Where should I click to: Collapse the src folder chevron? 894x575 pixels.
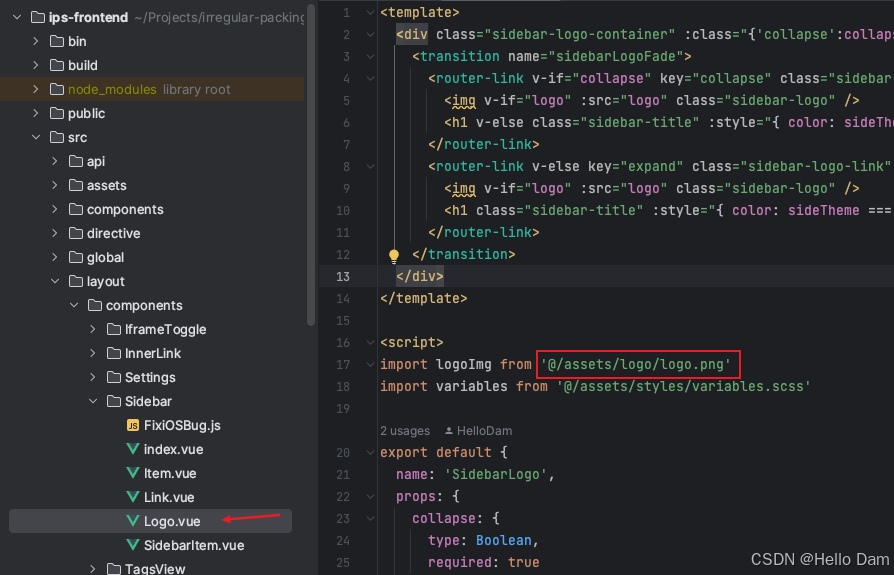(36, 137)
